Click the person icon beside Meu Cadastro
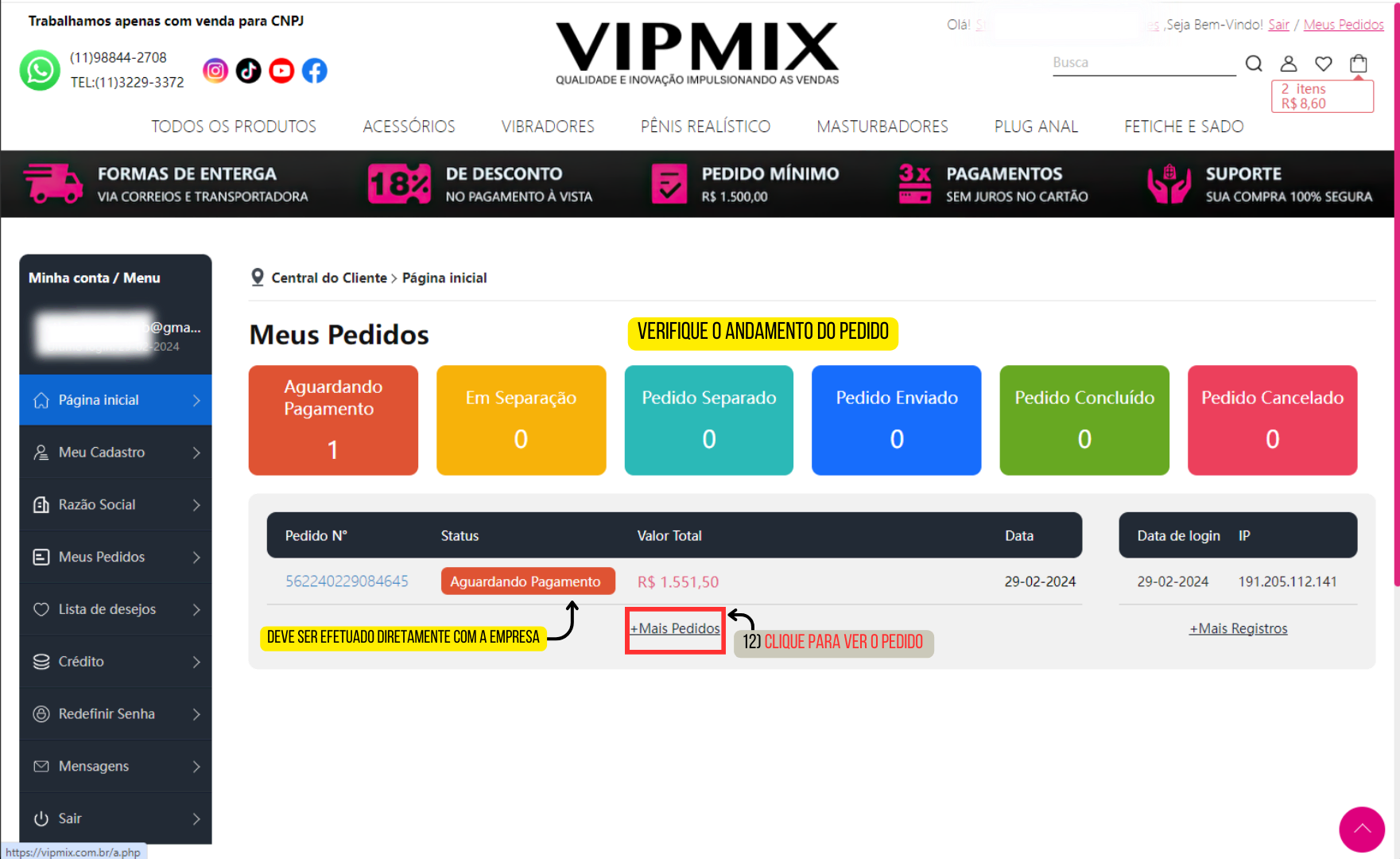1400x859 pixels. point(41,453)
